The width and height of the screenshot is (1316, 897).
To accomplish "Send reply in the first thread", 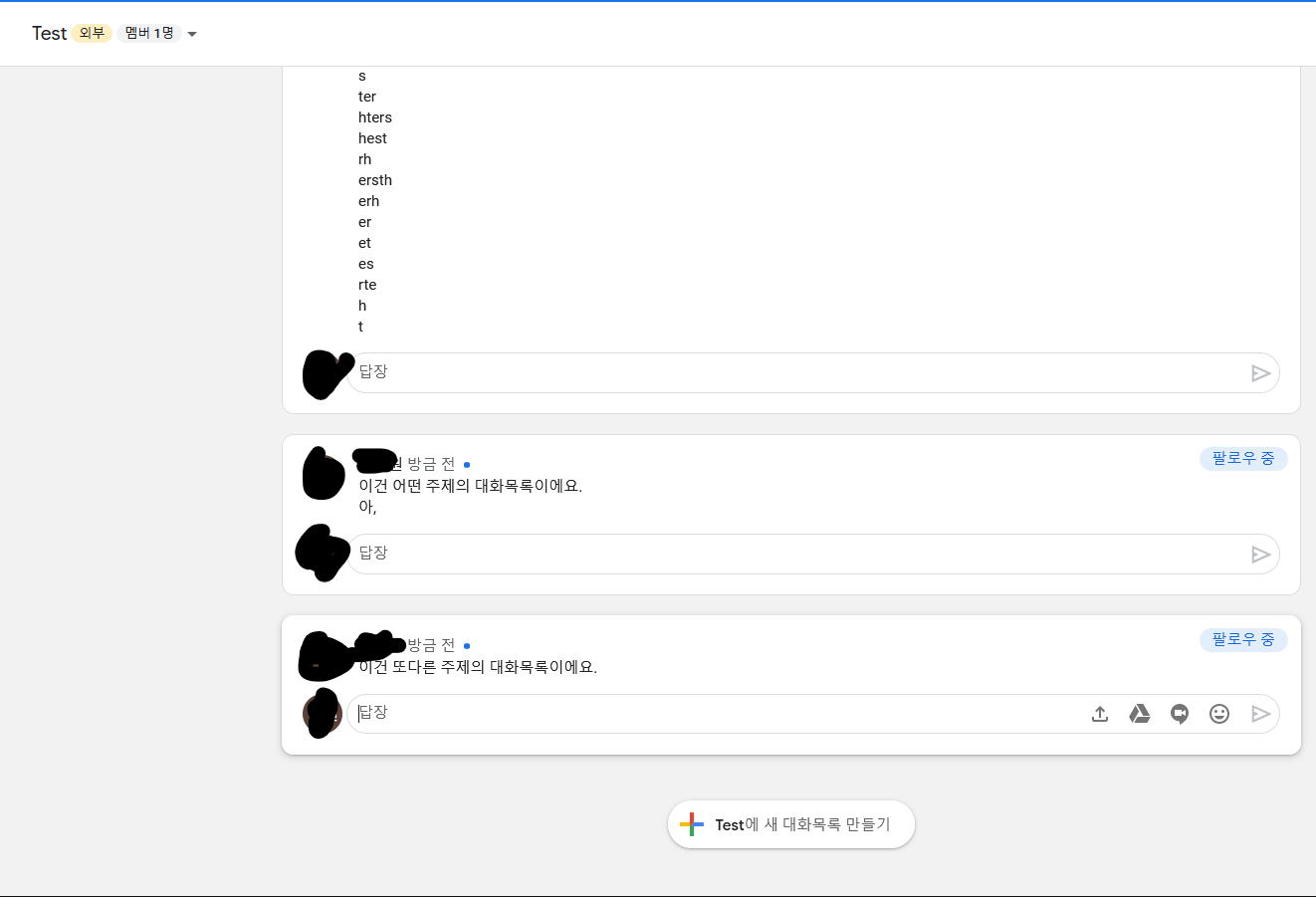I will 1260,373.
